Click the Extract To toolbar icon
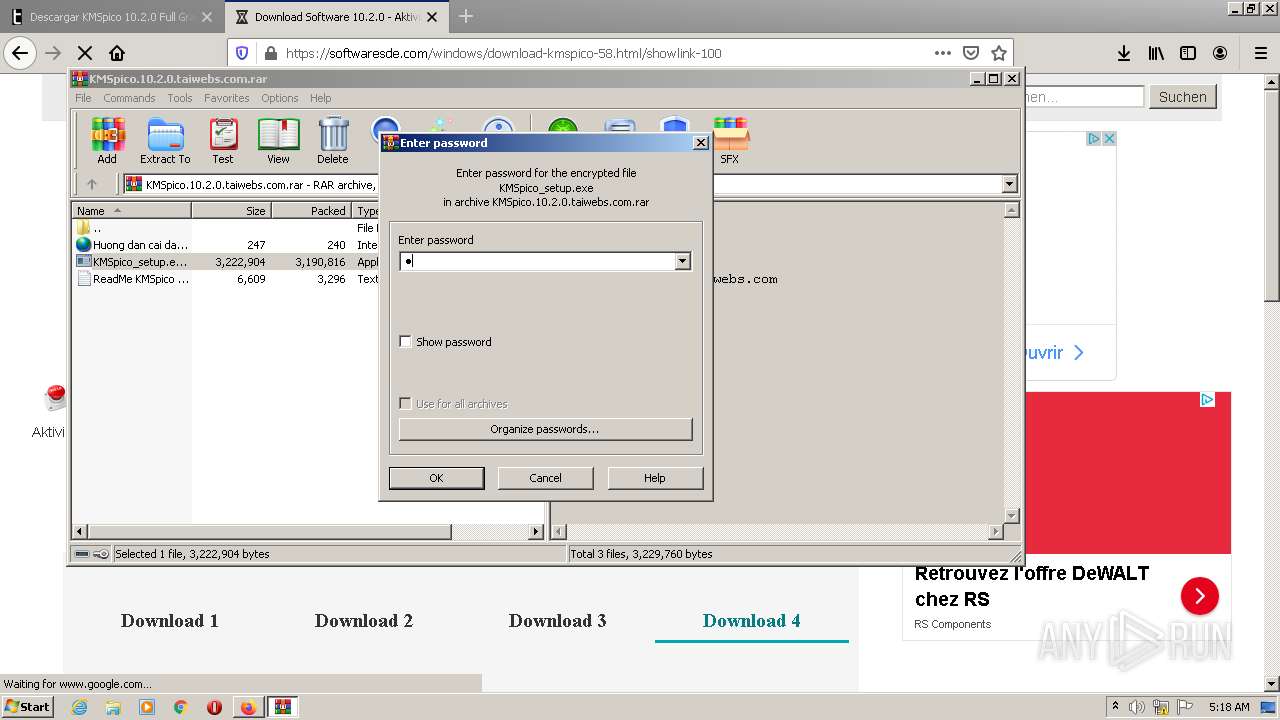 [x=165, y=140]
